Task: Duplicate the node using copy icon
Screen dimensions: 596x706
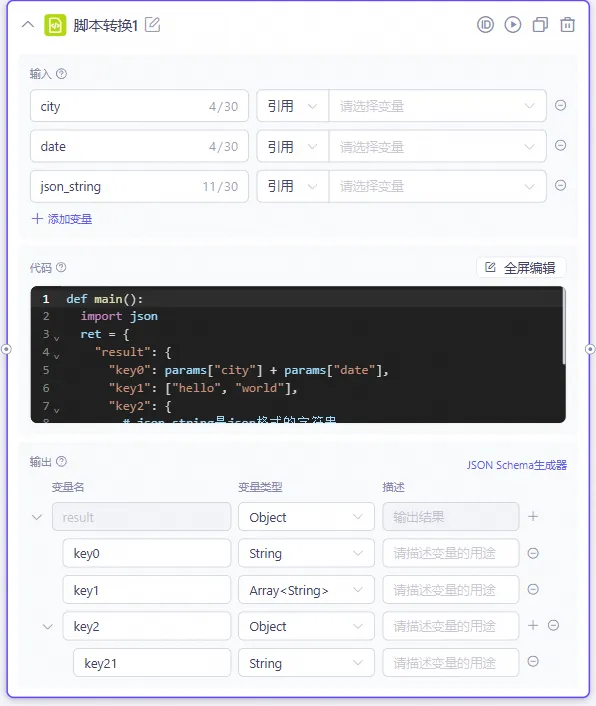Action: pos(540,25)
